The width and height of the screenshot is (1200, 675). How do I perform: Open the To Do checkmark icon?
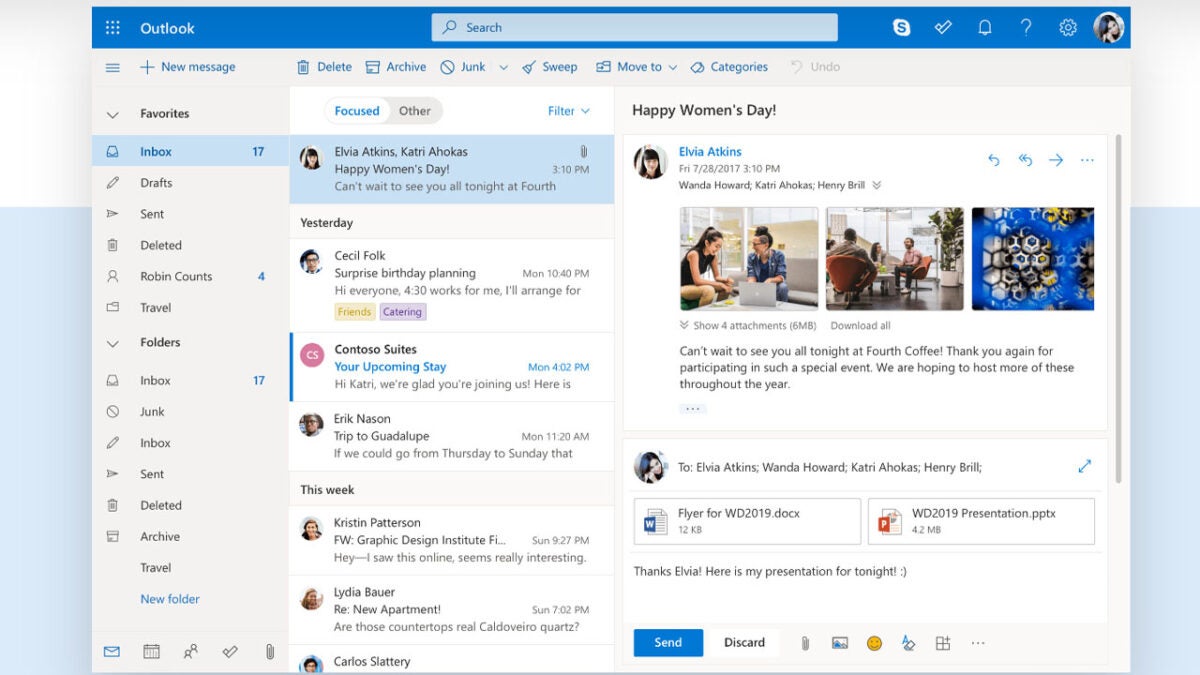(943, 27)
